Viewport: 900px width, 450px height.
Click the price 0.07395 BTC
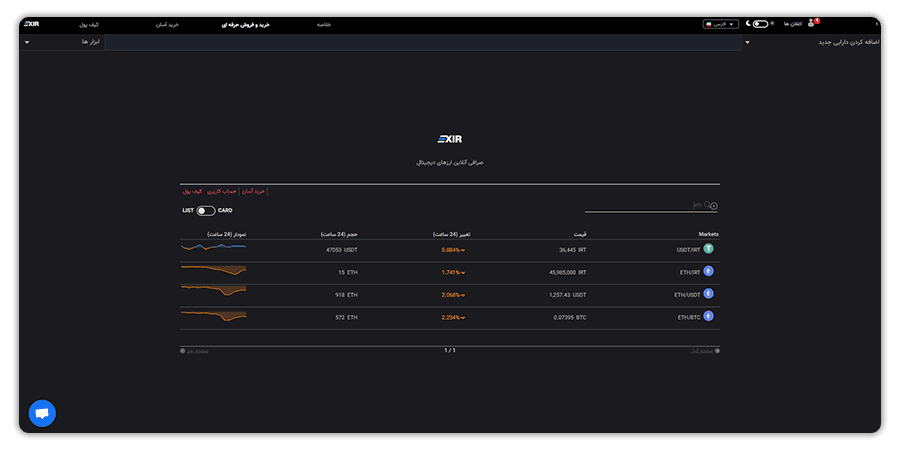coord(570,317)
